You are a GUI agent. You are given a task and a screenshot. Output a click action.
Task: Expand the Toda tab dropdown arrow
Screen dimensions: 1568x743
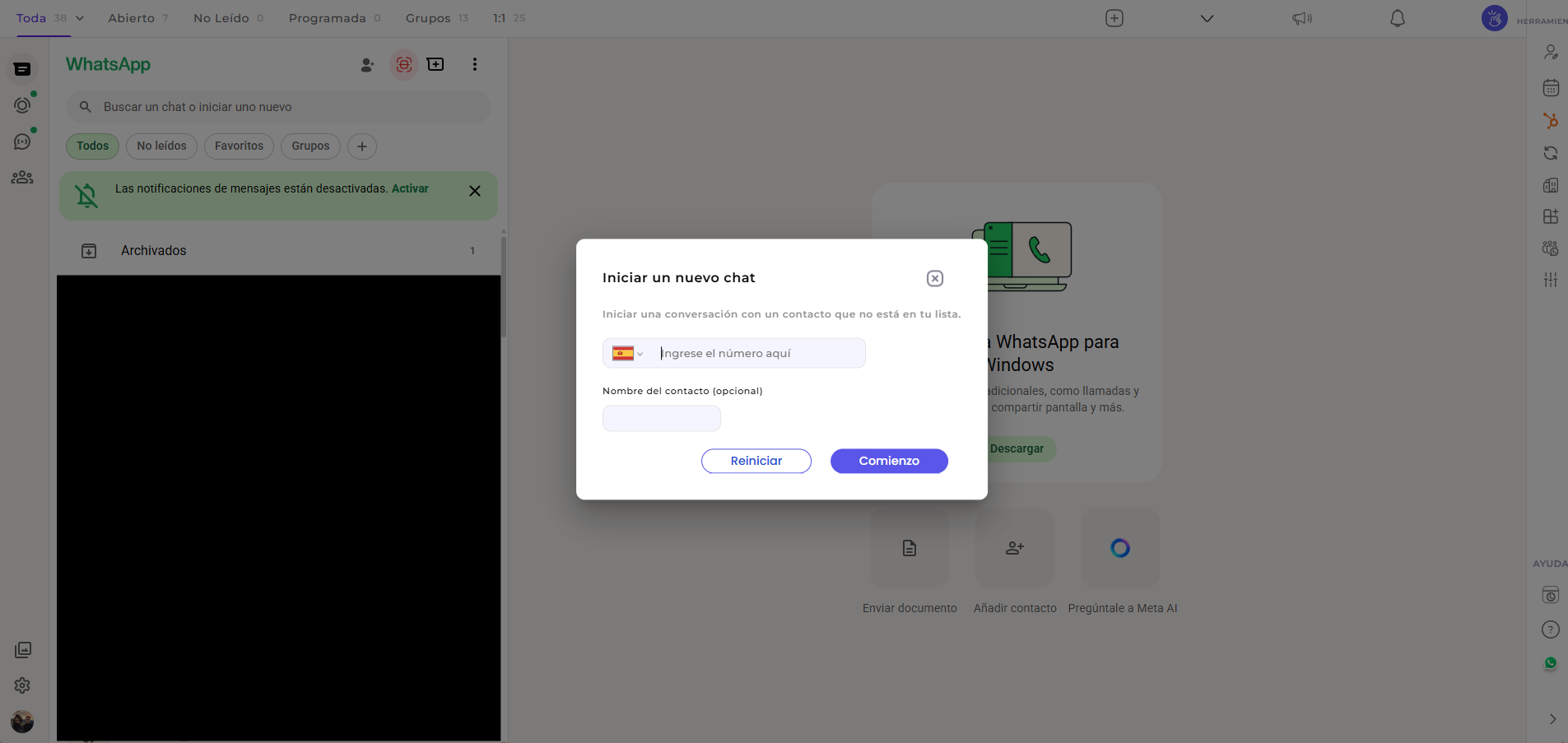point(80,18)
